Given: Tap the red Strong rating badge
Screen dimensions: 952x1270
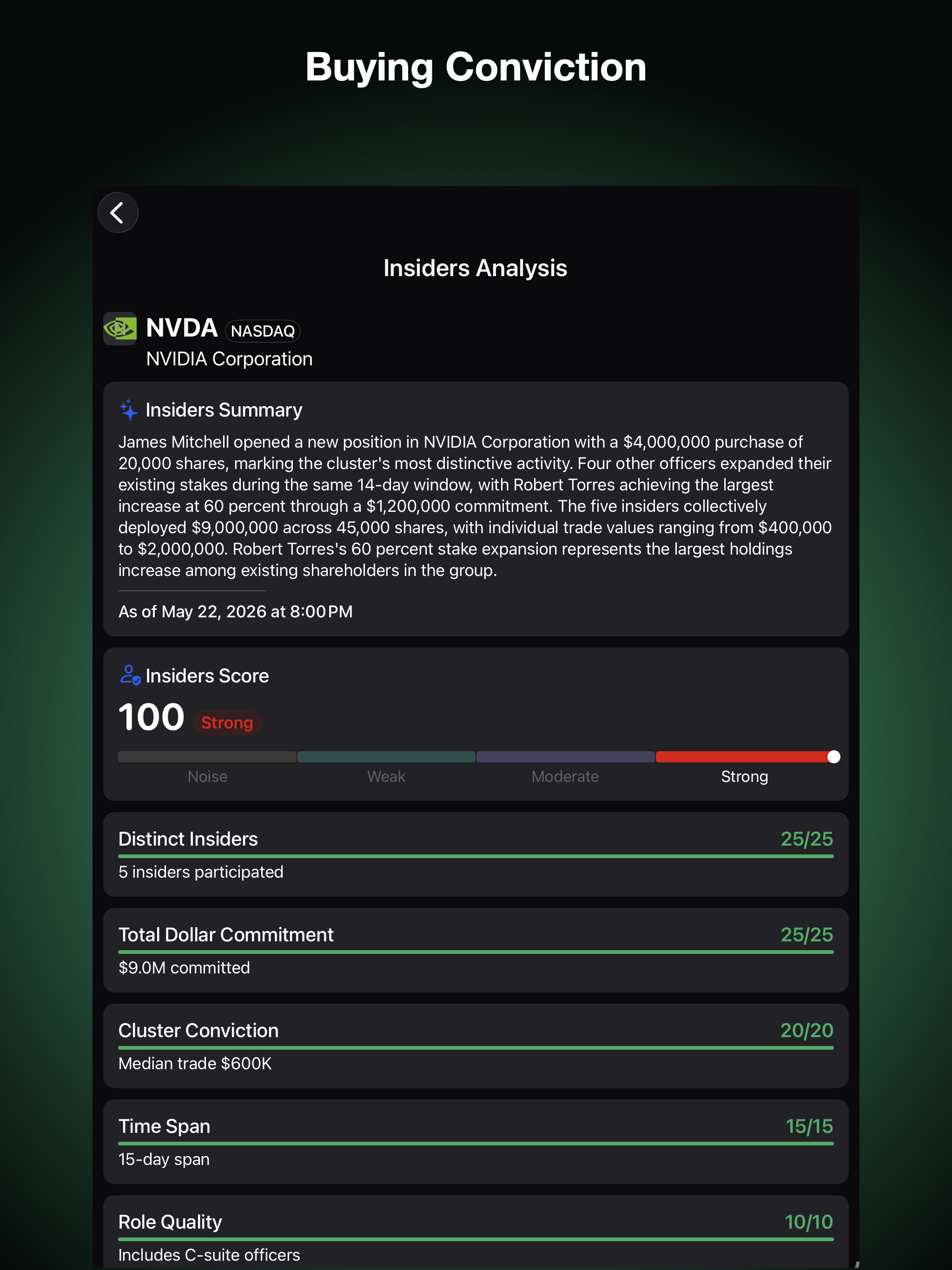Looking at the screenshot, I should point(227,722).
